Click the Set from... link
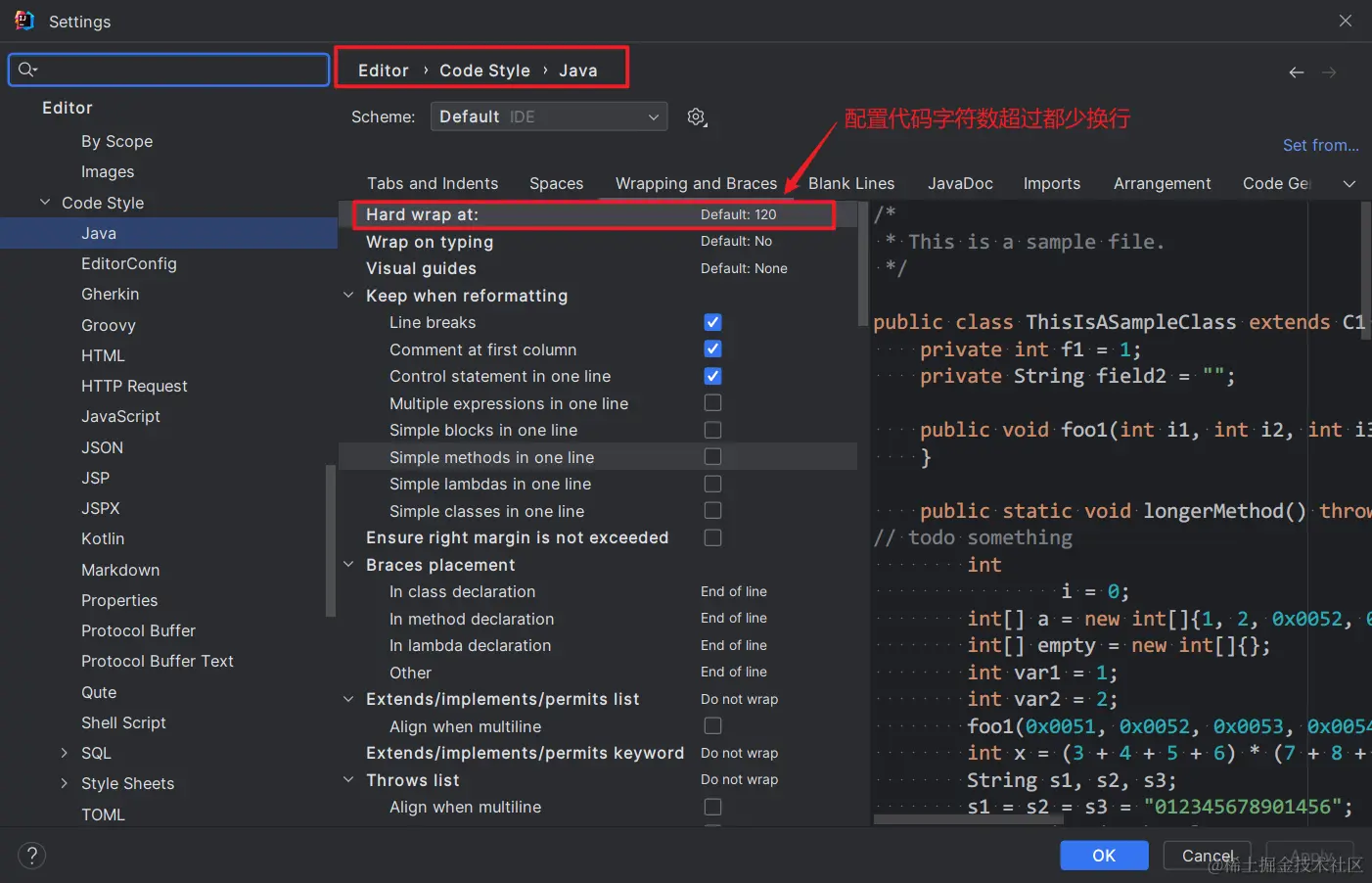 tap(1320, 145)
